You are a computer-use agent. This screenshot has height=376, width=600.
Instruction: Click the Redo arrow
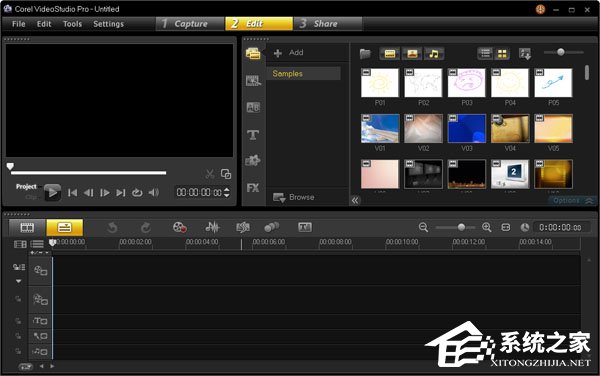(145, 228)
